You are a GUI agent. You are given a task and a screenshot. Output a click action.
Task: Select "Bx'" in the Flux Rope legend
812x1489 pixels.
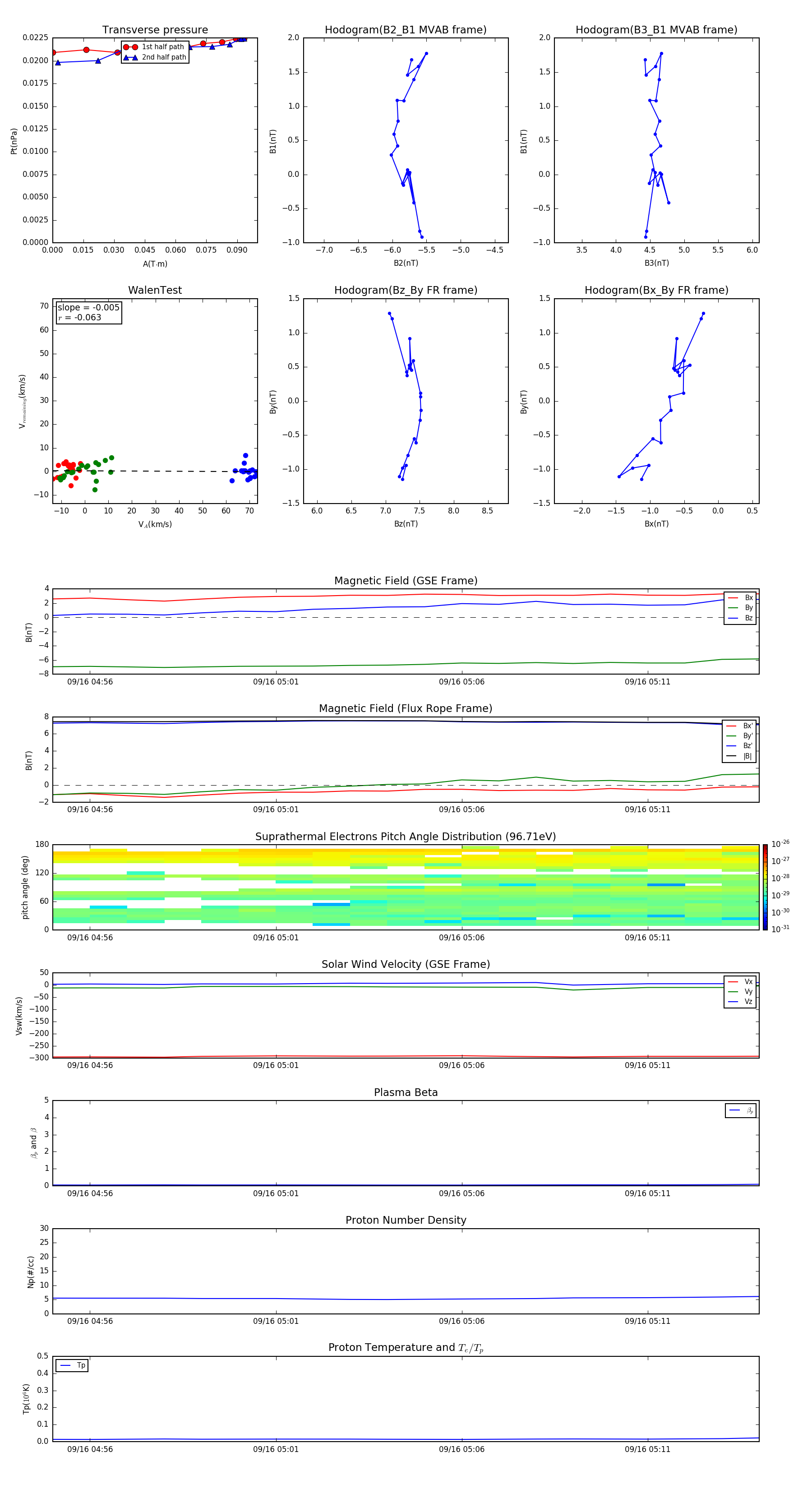coord(740,726)
